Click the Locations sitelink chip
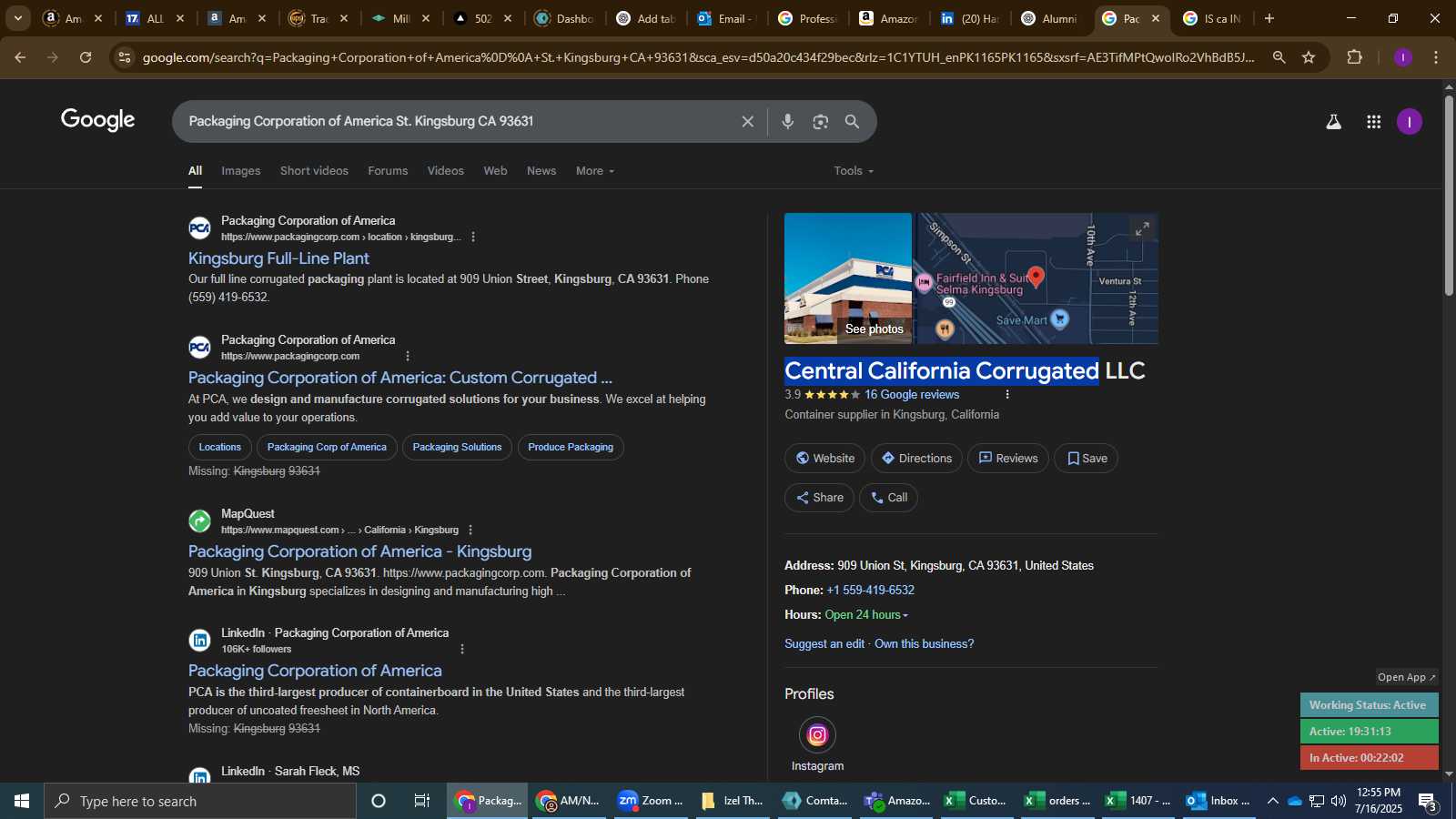The height and width of the screenshot is (819, 1456). click(220, 448)
